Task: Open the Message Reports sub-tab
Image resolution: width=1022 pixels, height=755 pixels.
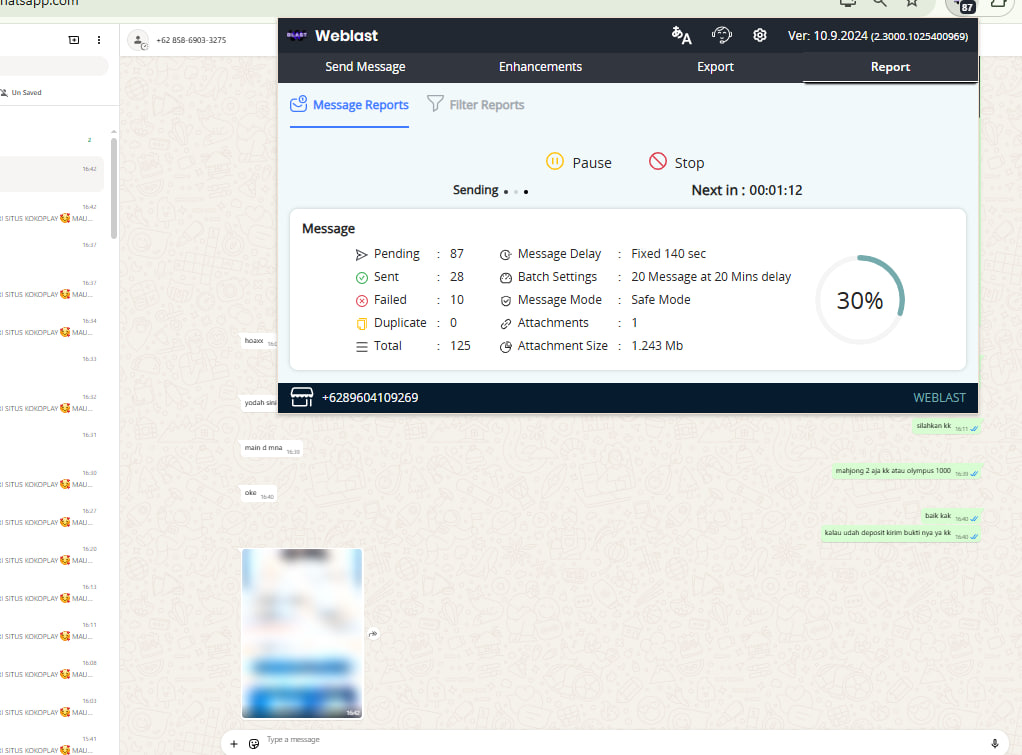Action: tap(349, 105)
